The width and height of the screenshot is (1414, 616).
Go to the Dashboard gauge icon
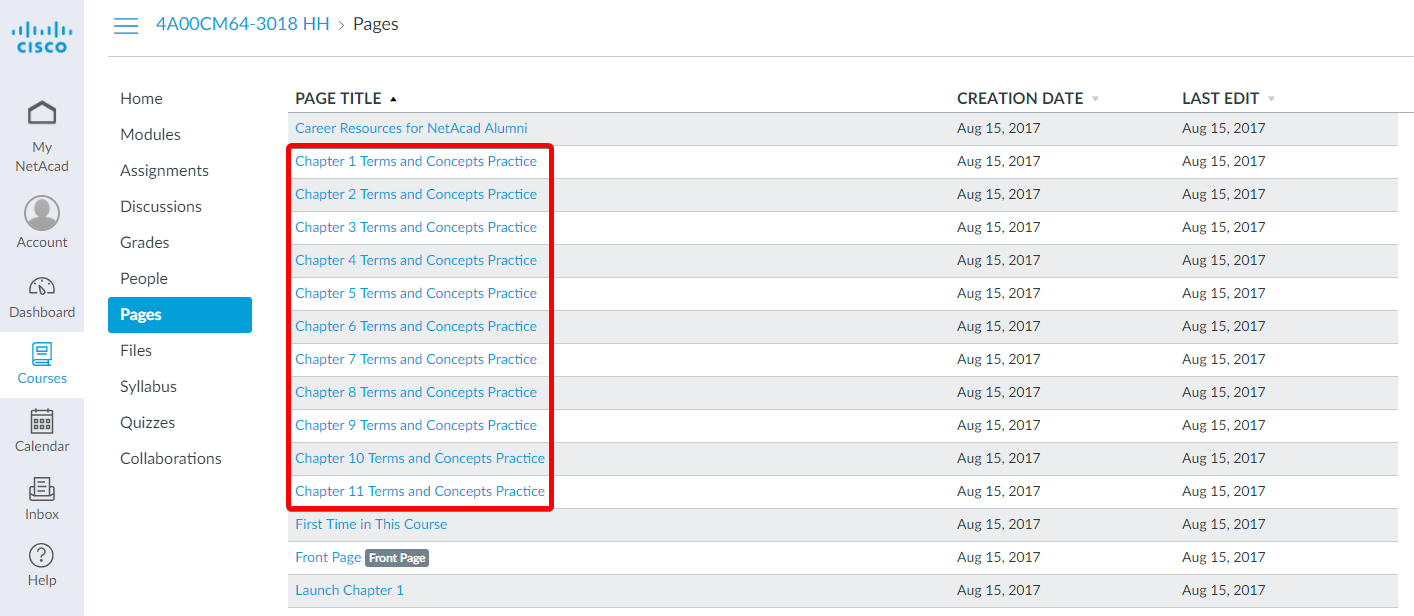pos(42,286)
